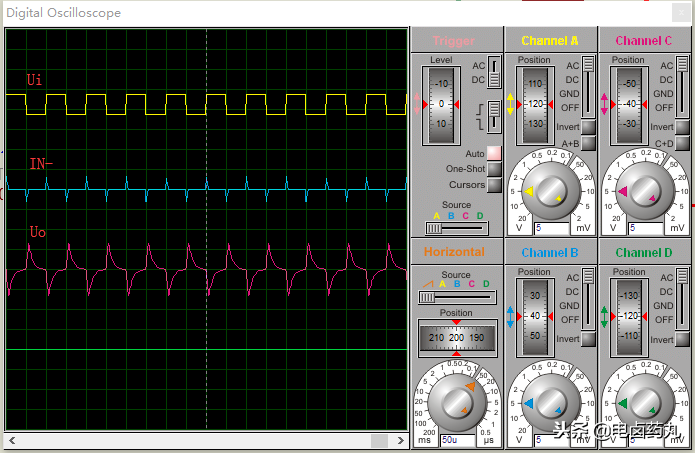The image size is (695, 453).
Task: Click the Channel B blue position arrows
Action: pyautogui.click(x=510, y=317)
